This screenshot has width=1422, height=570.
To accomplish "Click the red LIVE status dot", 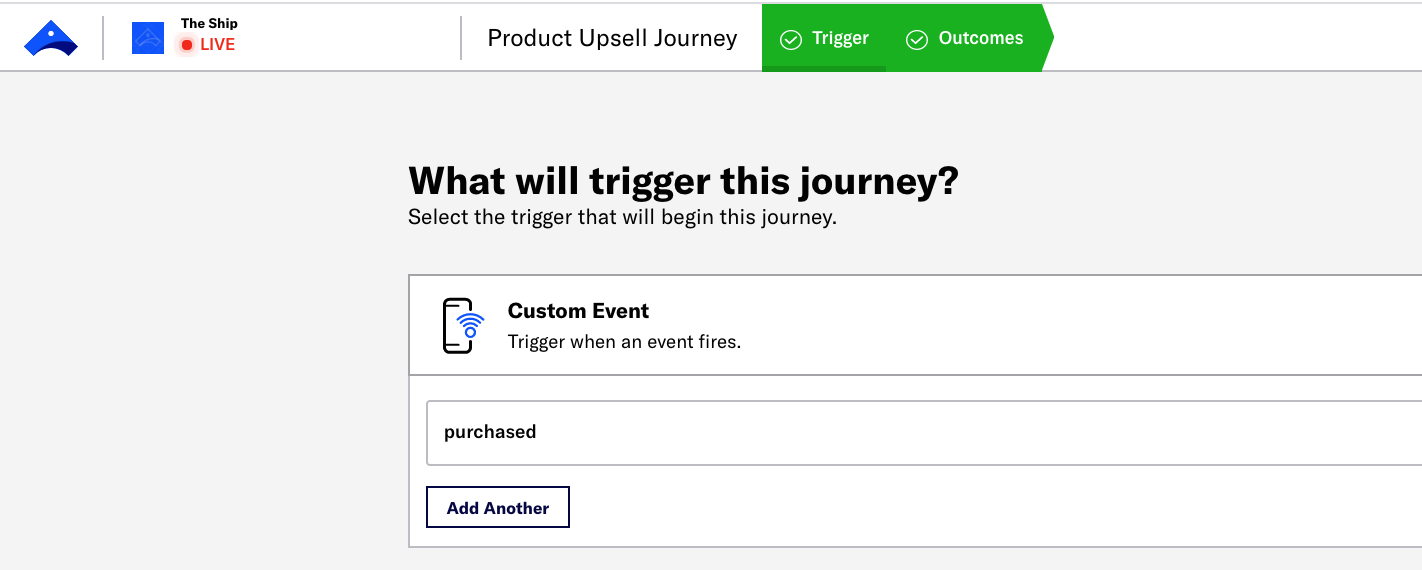I will (x=186, y=45).
